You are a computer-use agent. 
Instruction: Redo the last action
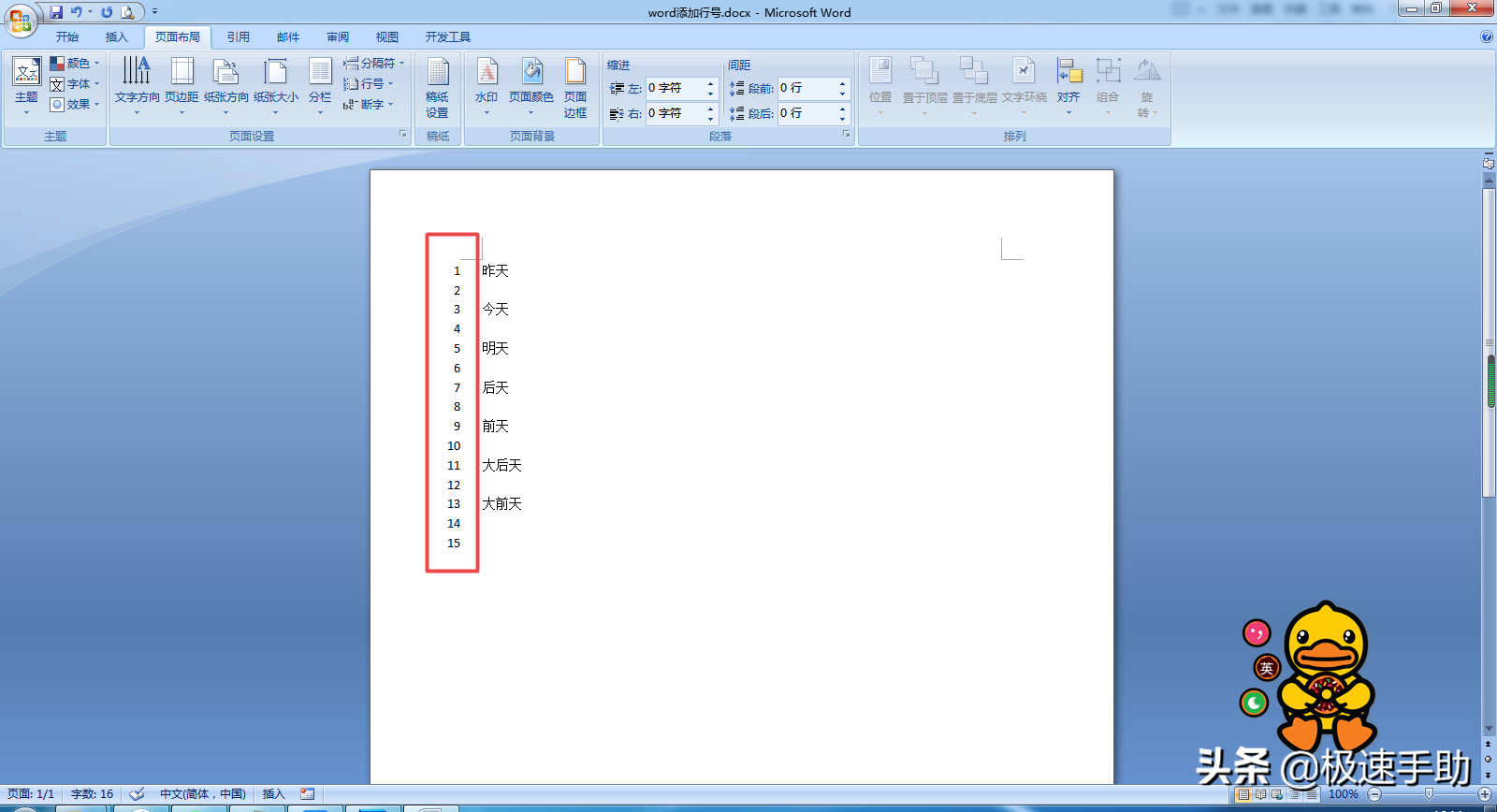point(107,12)
